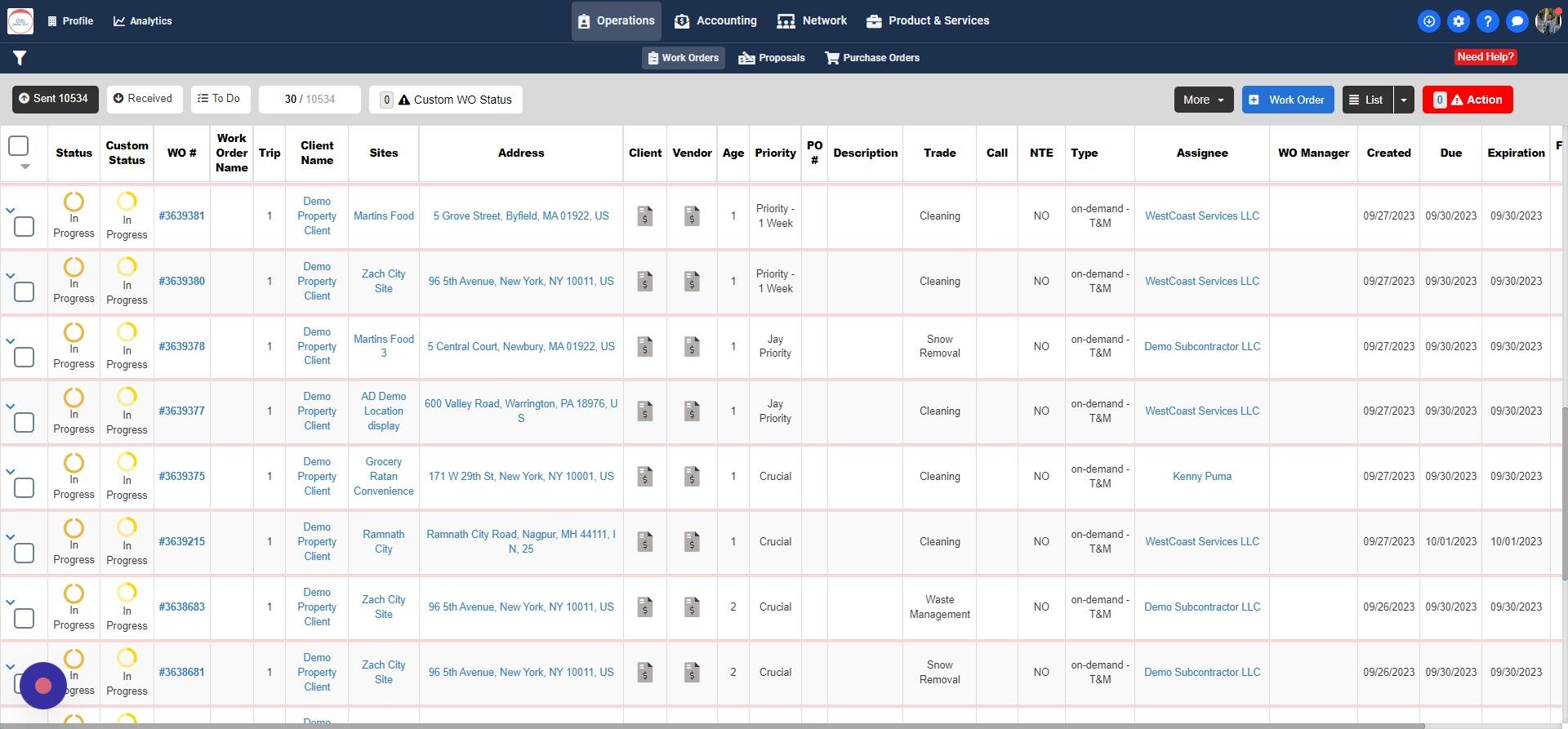
Task: Open the Proposals tab
Action: pos(772,58)
